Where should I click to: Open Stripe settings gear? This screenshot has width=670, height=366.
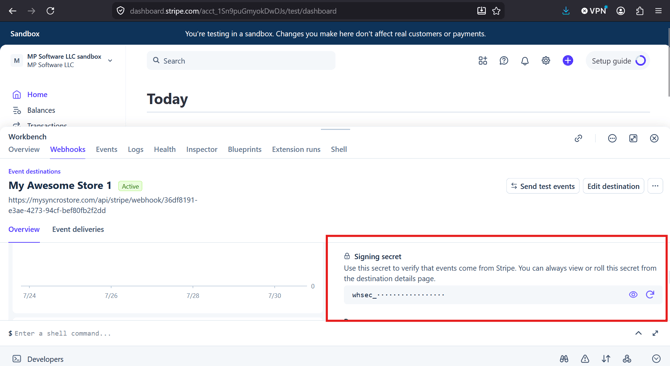click(546, 61)
